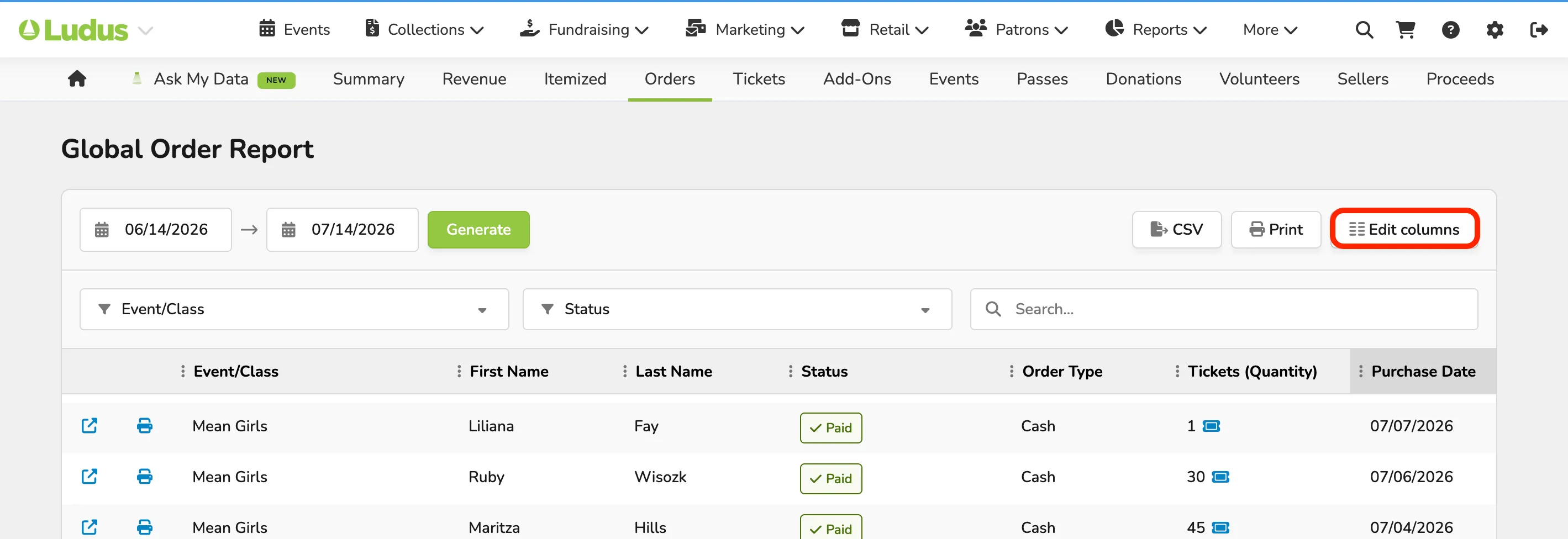This screenshot has width=1568, height=539.
Task: Switch to the Tickets tab
Action: click(x=759, y=79)
